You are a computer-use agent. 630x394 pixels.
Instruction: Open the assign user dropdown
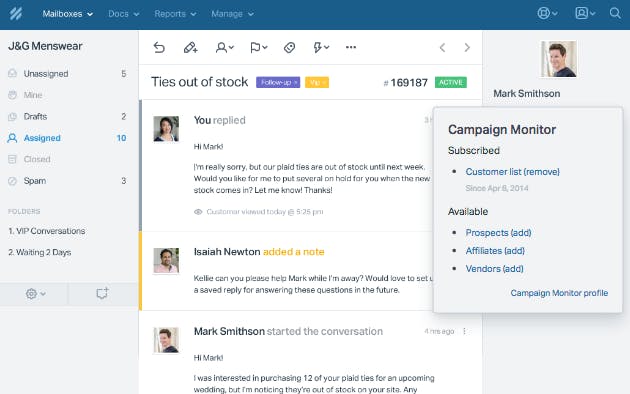coord(225,47)
